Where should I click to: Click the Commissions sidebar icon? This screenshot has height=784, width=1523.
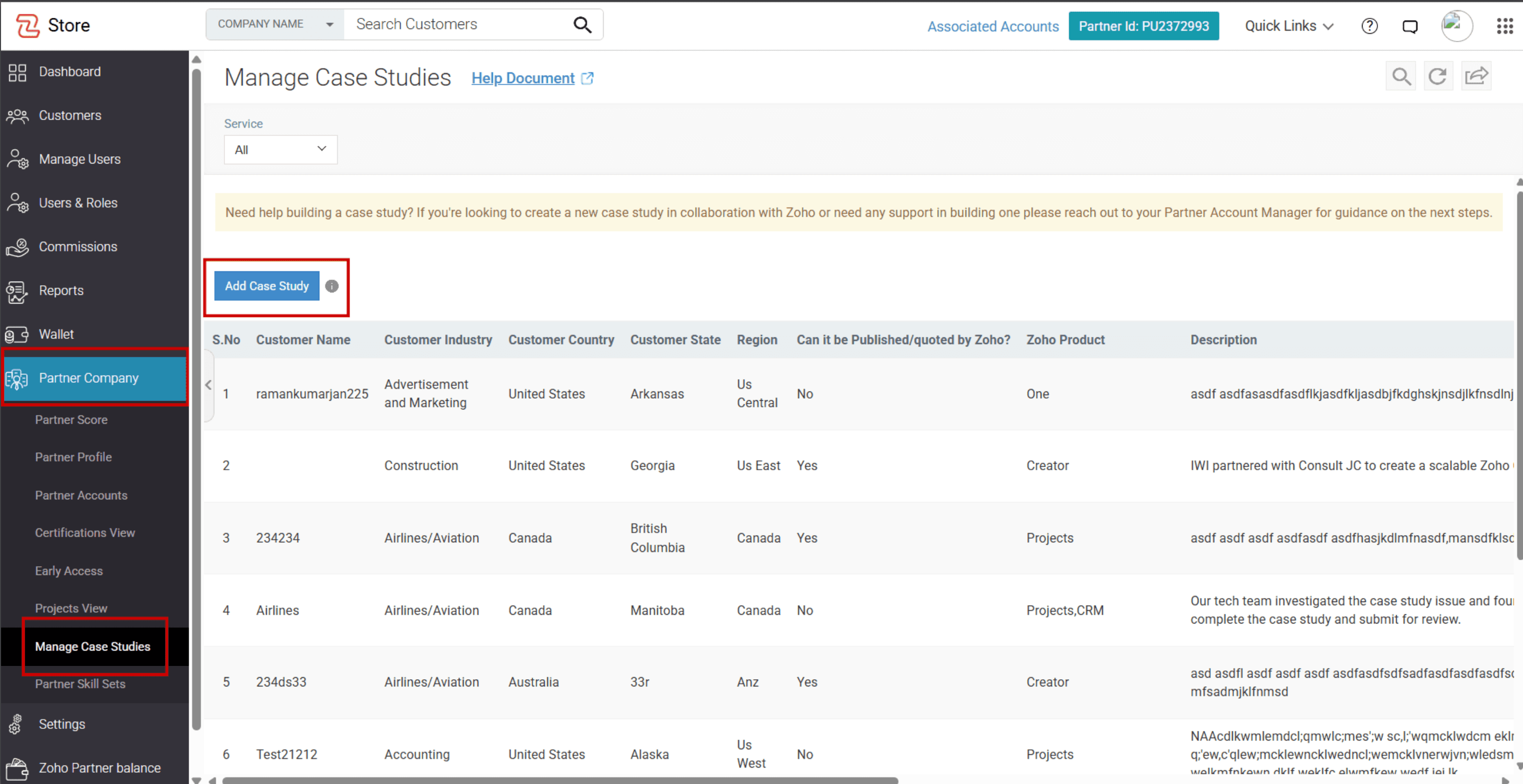tap(17, 247)
